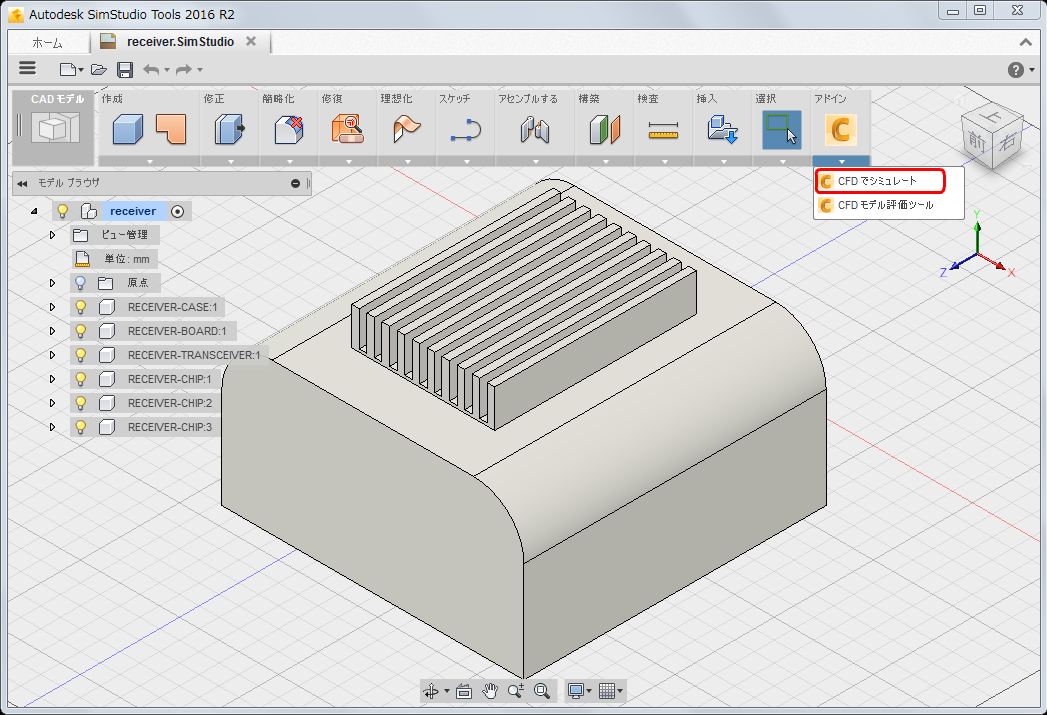Click the Repair tool magnifier icon
Viewport: 1047px width, 715px height.
[347, 130]
